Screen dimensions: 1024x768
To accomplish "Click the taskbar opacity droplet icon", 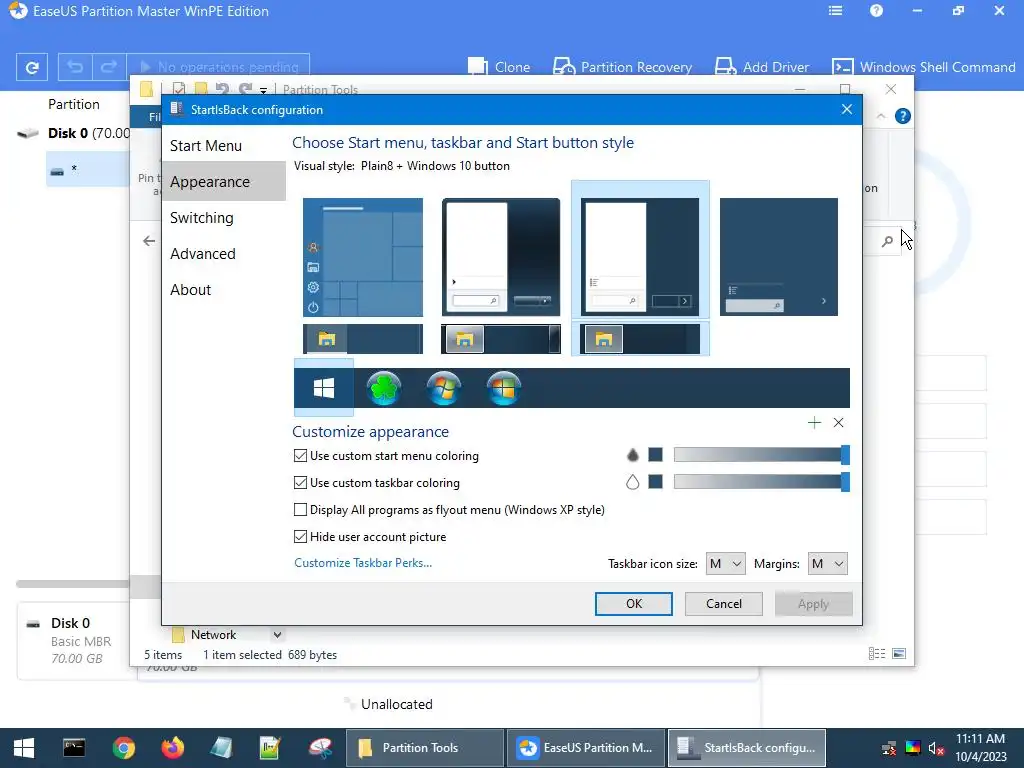I will pyautogui.click(x=632, y=482).
